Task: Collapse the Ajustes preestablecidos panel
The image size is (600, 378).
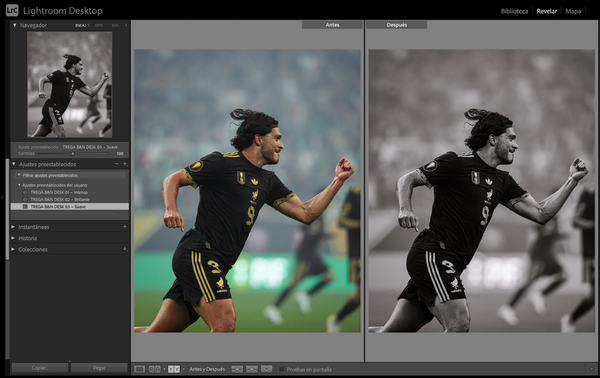Action: 14,164
